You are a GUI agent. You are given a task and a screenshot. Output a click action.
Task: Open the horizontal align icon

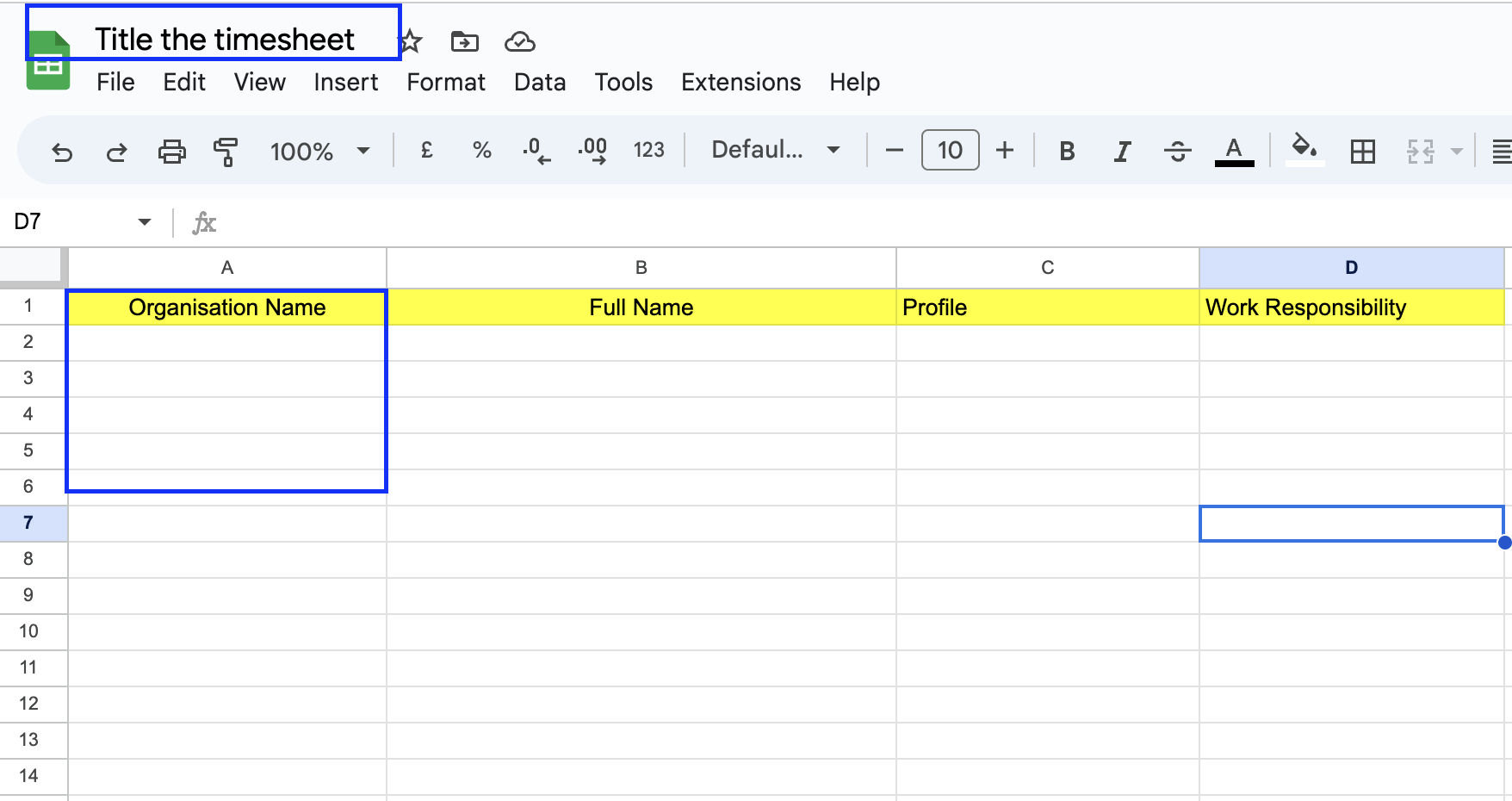(x=1501, y=152)
